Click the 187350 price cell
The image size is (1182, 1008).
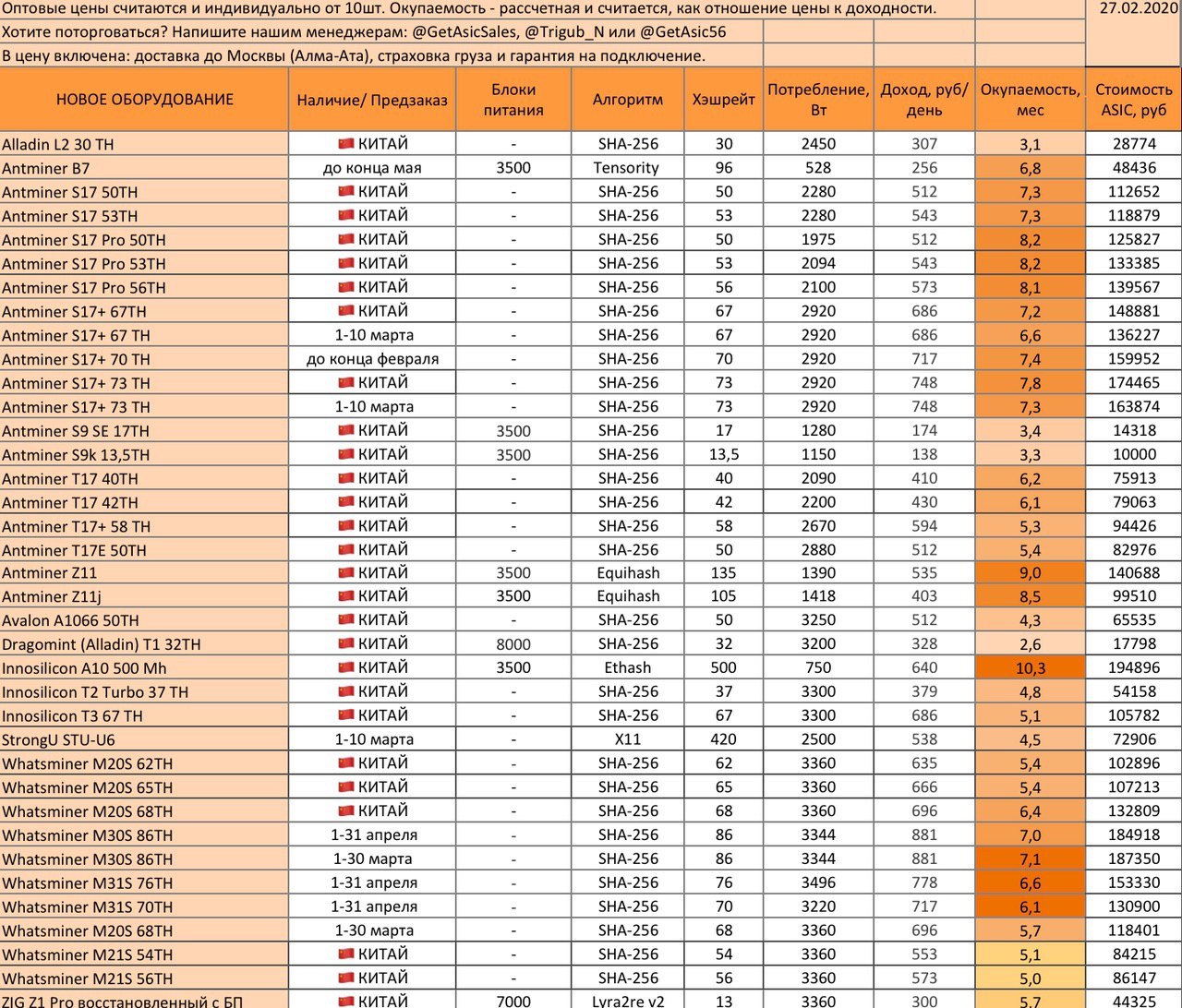[1134, 858]
